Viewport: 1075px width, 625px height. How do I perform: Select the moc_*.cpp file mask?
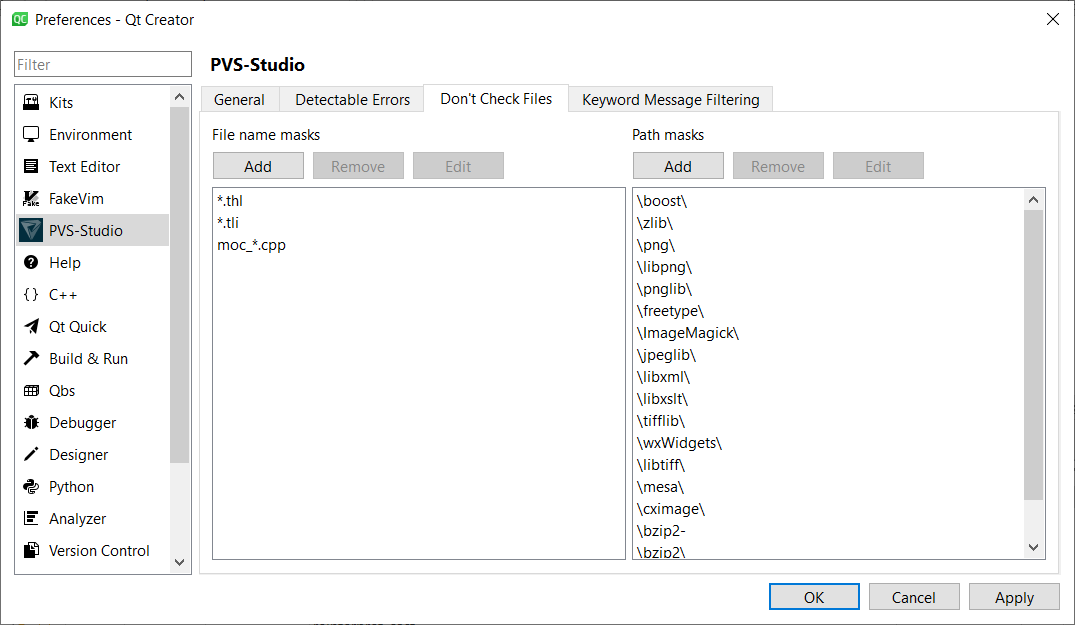pyautogui.click(x=251, y=245)
